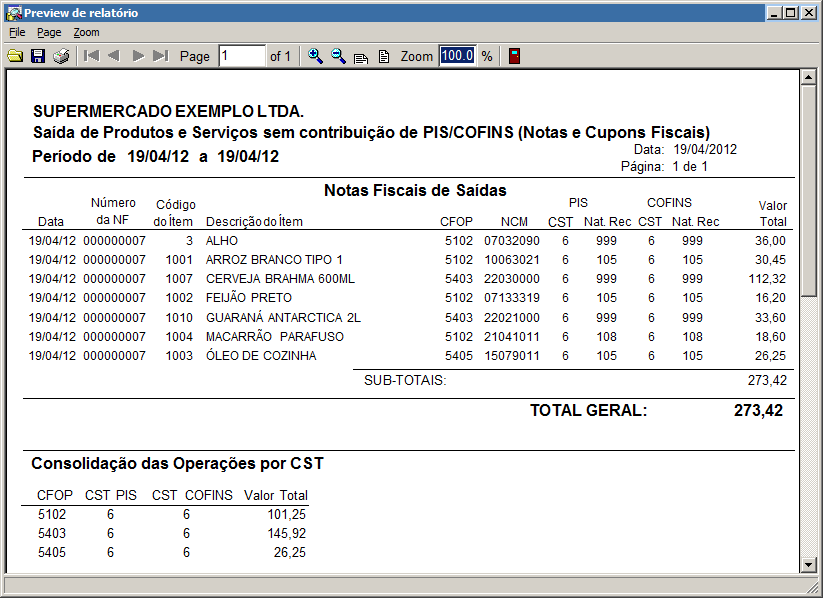
Task: Go to previous page arrow
Action: (x=114, y=56)
